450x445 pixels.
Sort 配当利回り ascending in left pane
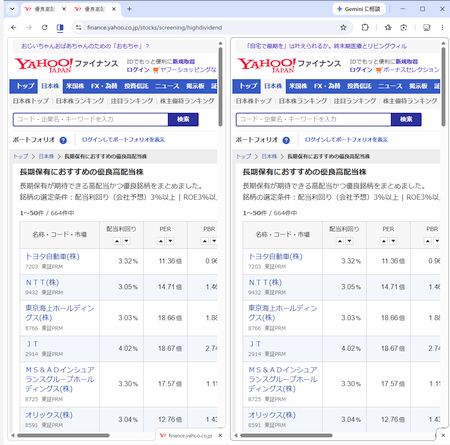(117, 241)
